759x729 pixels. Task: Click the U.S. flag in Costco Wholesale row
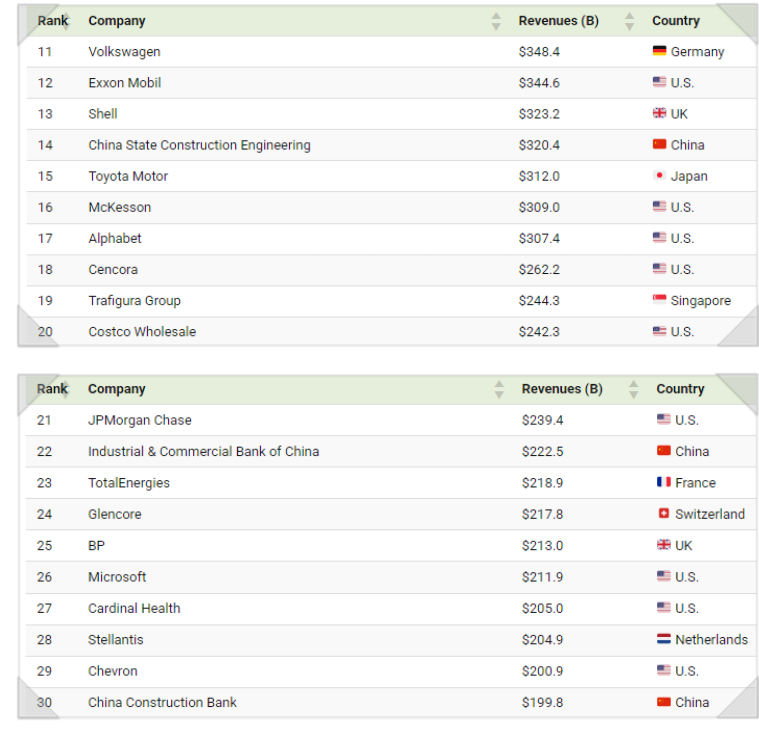pyautogui.click(x=659, y=331)
